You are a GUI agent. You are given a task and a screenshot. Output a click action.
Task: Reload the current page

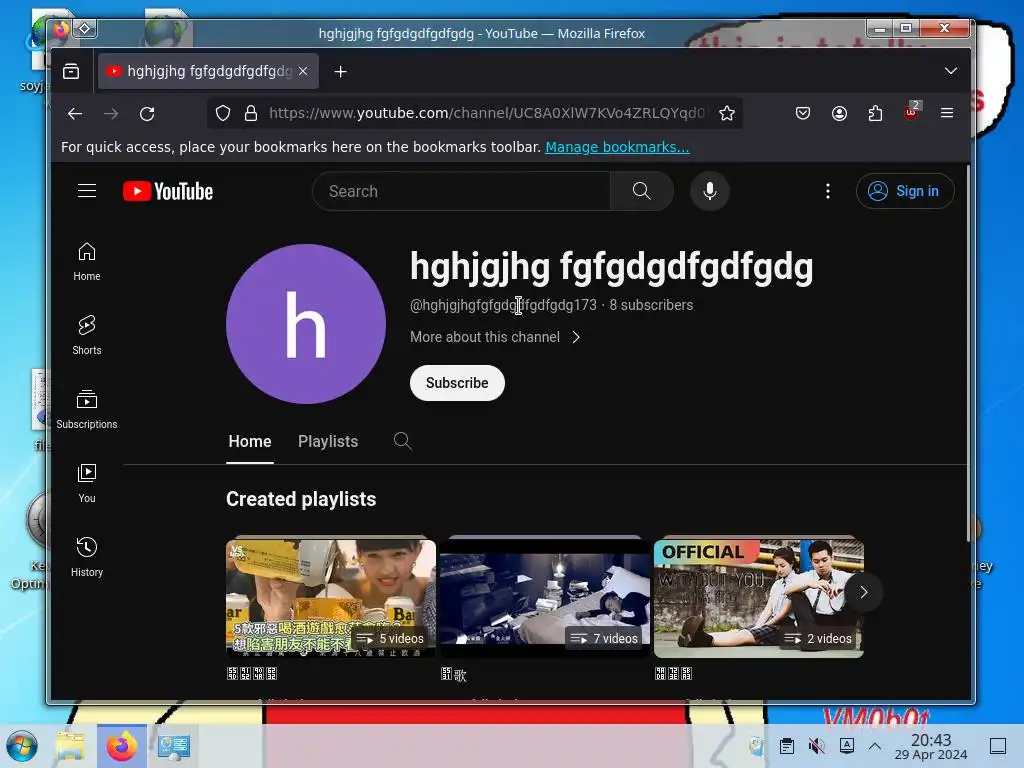(x=148, y=114)
